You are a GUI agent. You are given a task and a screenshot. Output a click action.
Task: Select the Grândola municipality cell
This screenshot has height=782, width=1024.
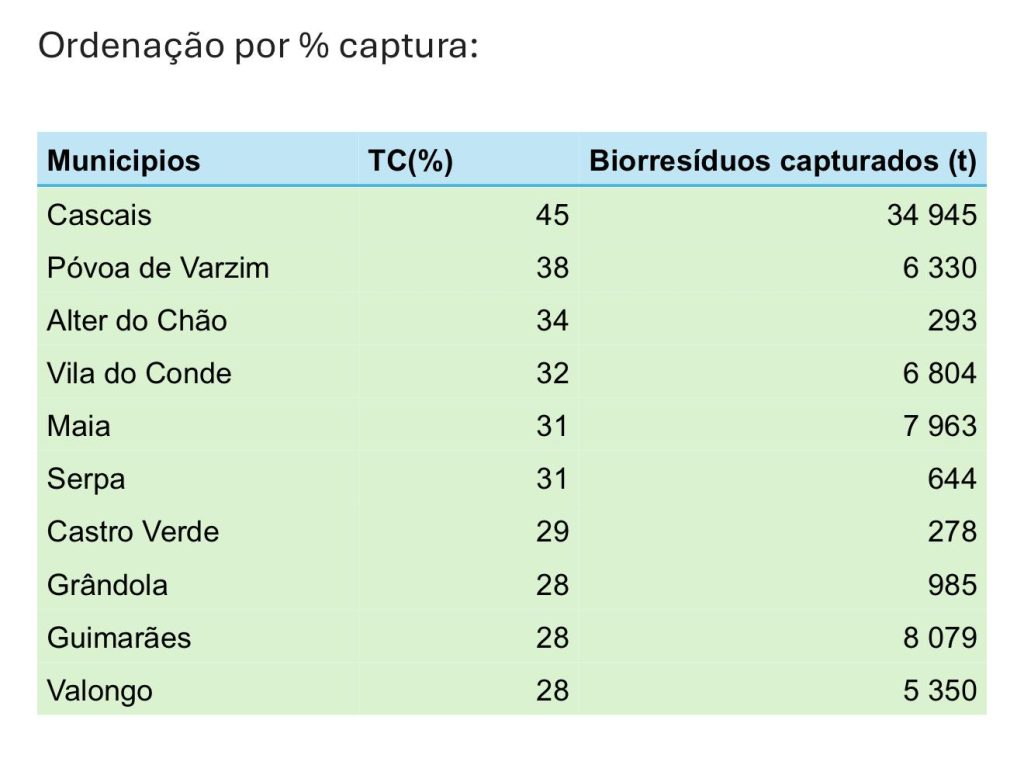tap(107, 585)
